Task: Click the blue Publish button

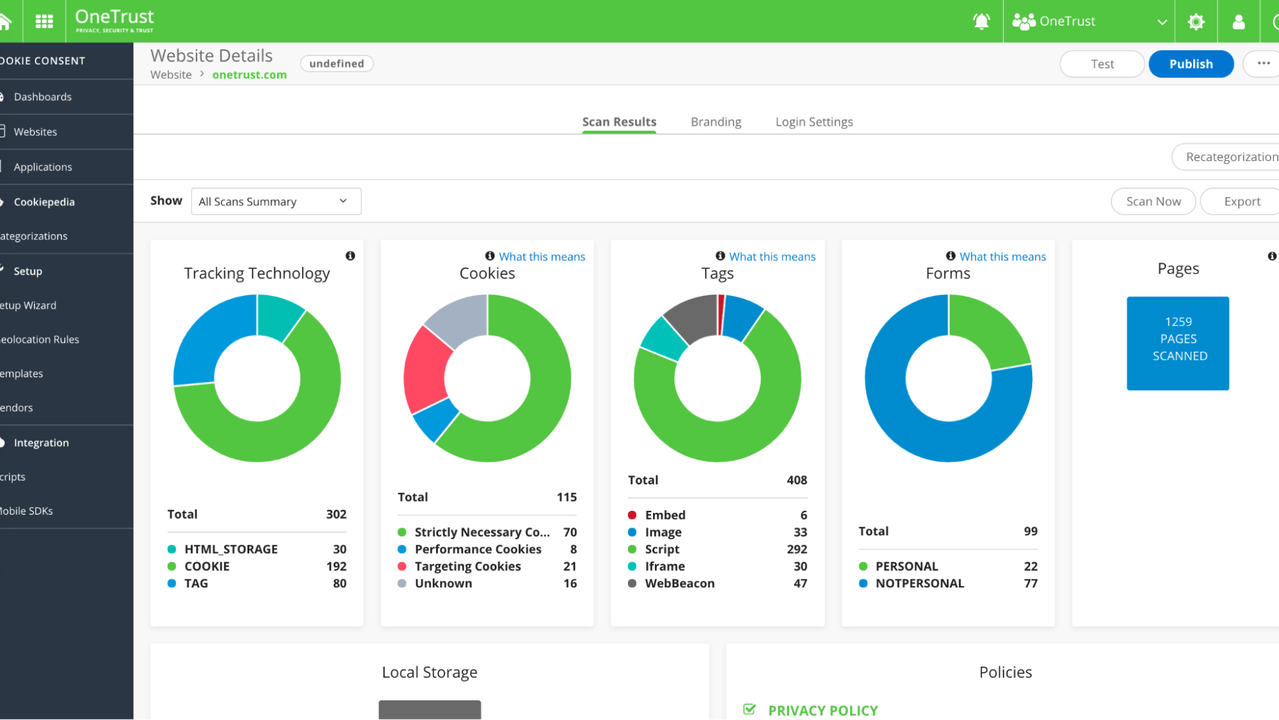Action: click(1190, 63)
